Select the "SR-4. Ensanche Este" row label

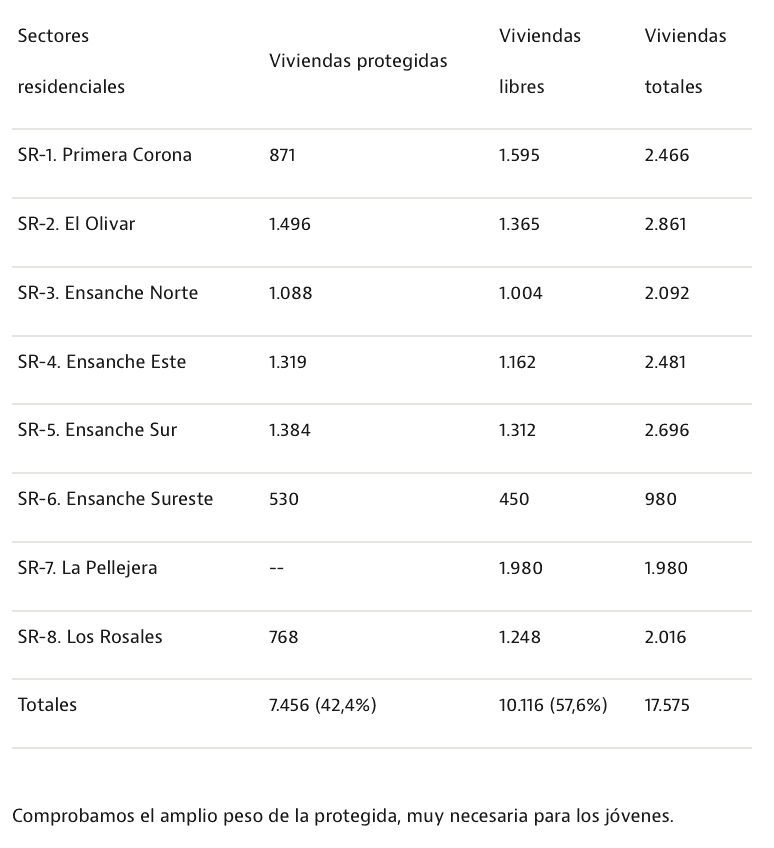click(102, 362)
